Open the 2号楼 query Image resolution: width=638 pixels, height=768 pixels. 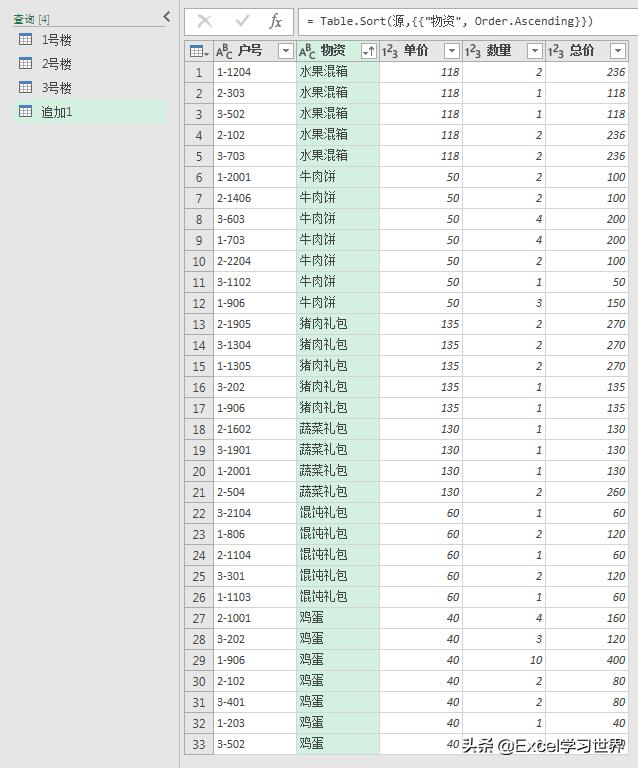[56, 64]
